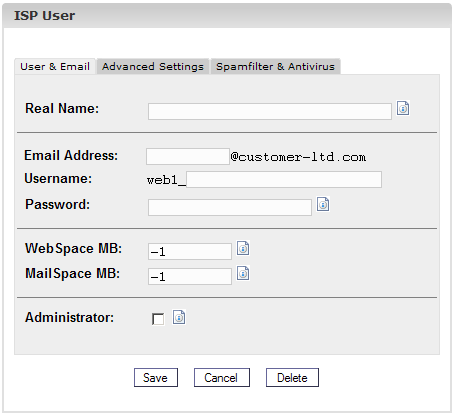The width and height of the screenshot is (454, 416).
Task: Enable the Administrator checkbox
Action: (x=158, y=319)
